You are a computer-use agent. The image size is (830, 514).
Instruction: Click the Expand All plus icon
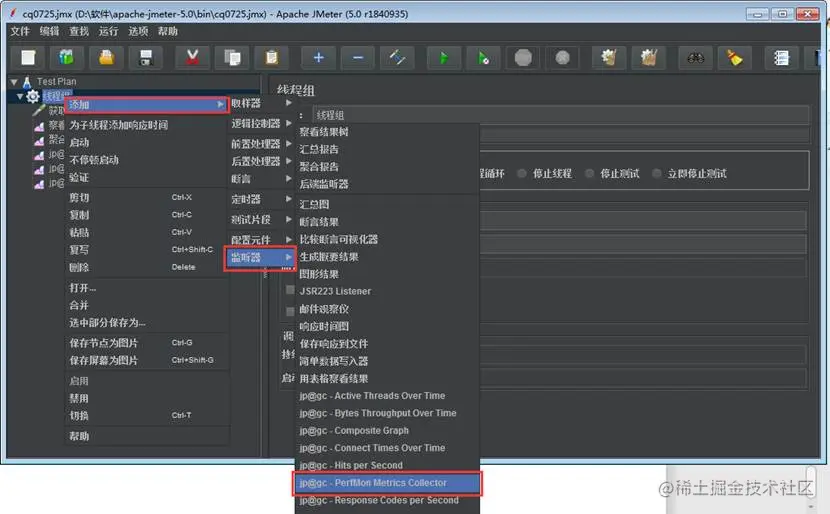[319, 57]
